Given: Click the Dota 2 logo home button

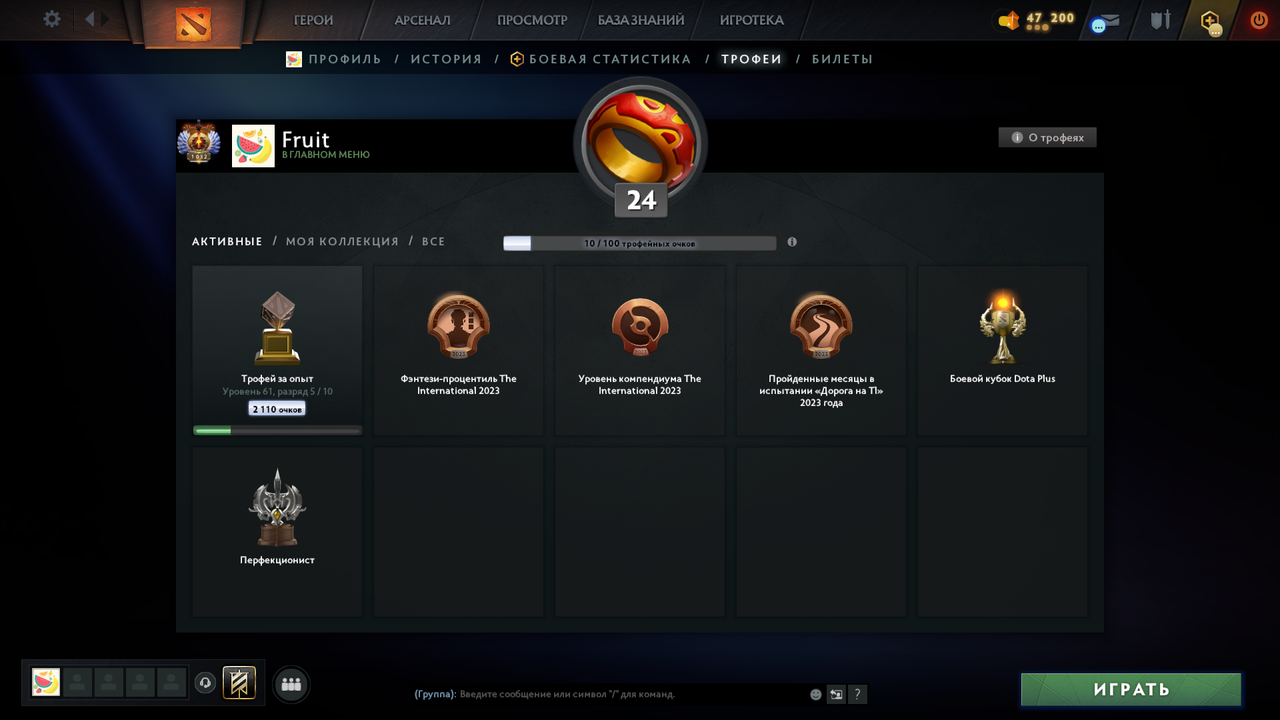Looking at the screenshot, I should [x=193, y=22].
